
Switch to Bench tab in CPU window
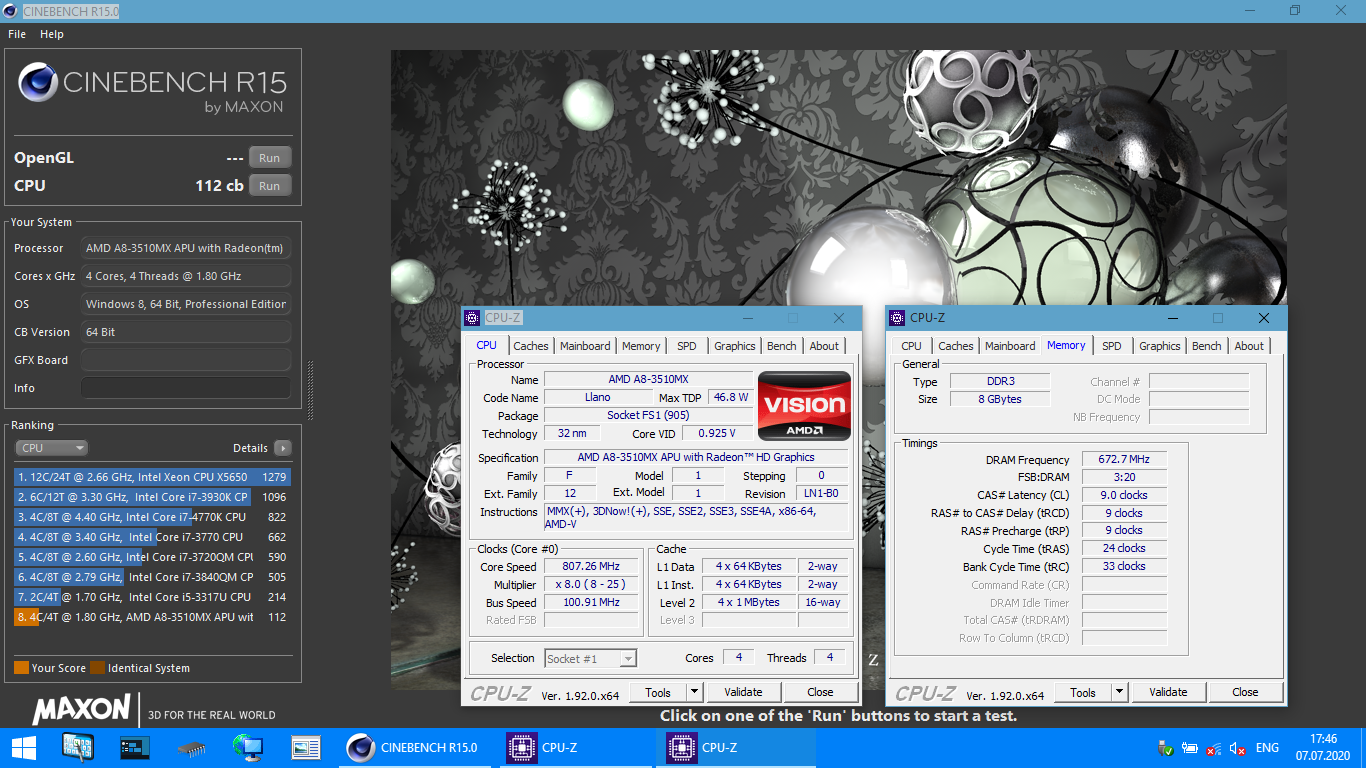tap(782, 346)
